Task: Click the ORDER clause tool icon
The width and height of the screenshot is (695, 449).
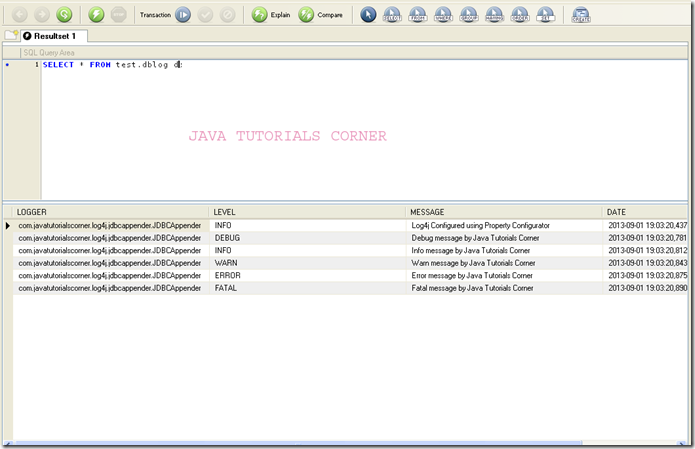Action: [x=520, y=15]
